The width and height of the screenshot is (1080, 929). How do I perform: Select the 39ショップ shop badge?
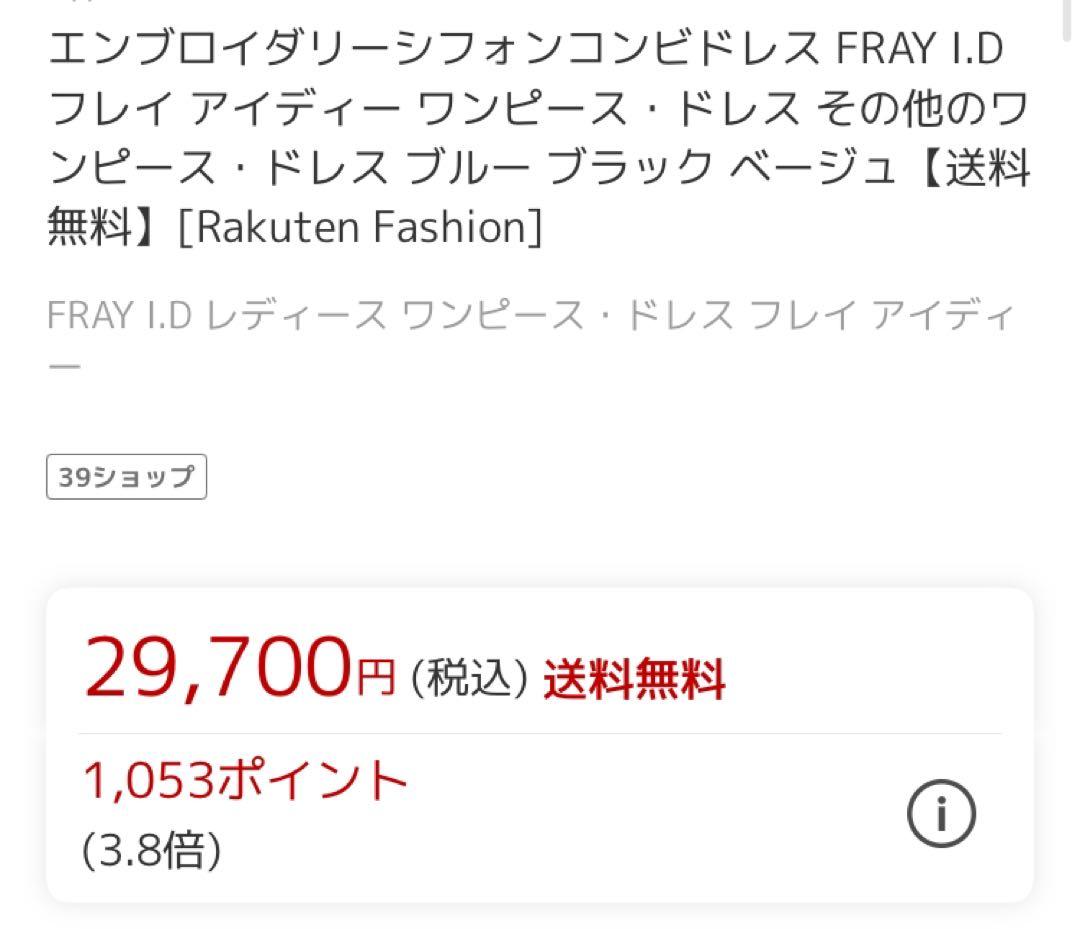point(126,476)
